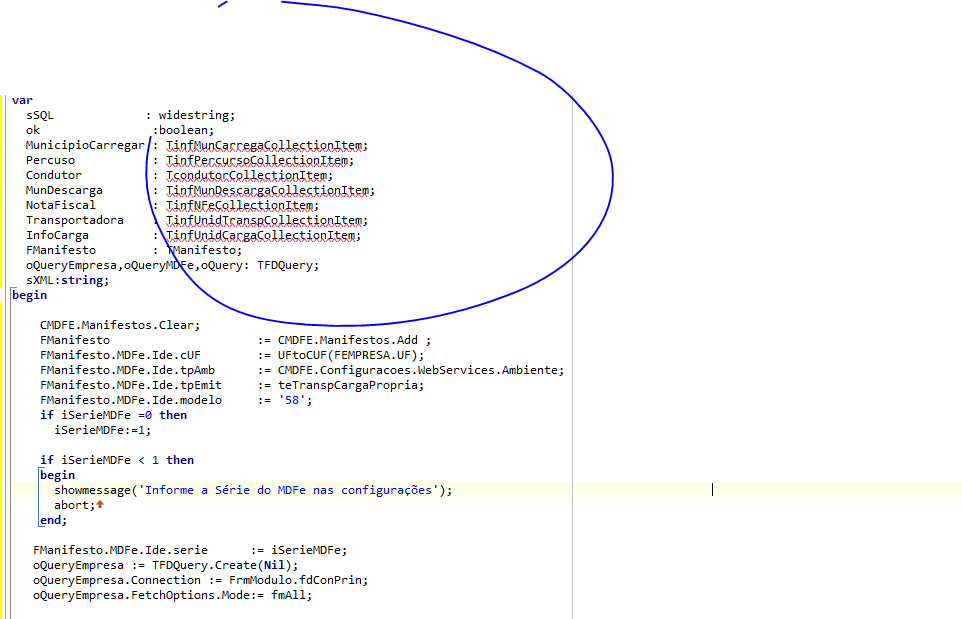Screen dimensions: 962x619
Task: Click the '58' string literal
Action: pyautogui.click(x=291, y=400)
